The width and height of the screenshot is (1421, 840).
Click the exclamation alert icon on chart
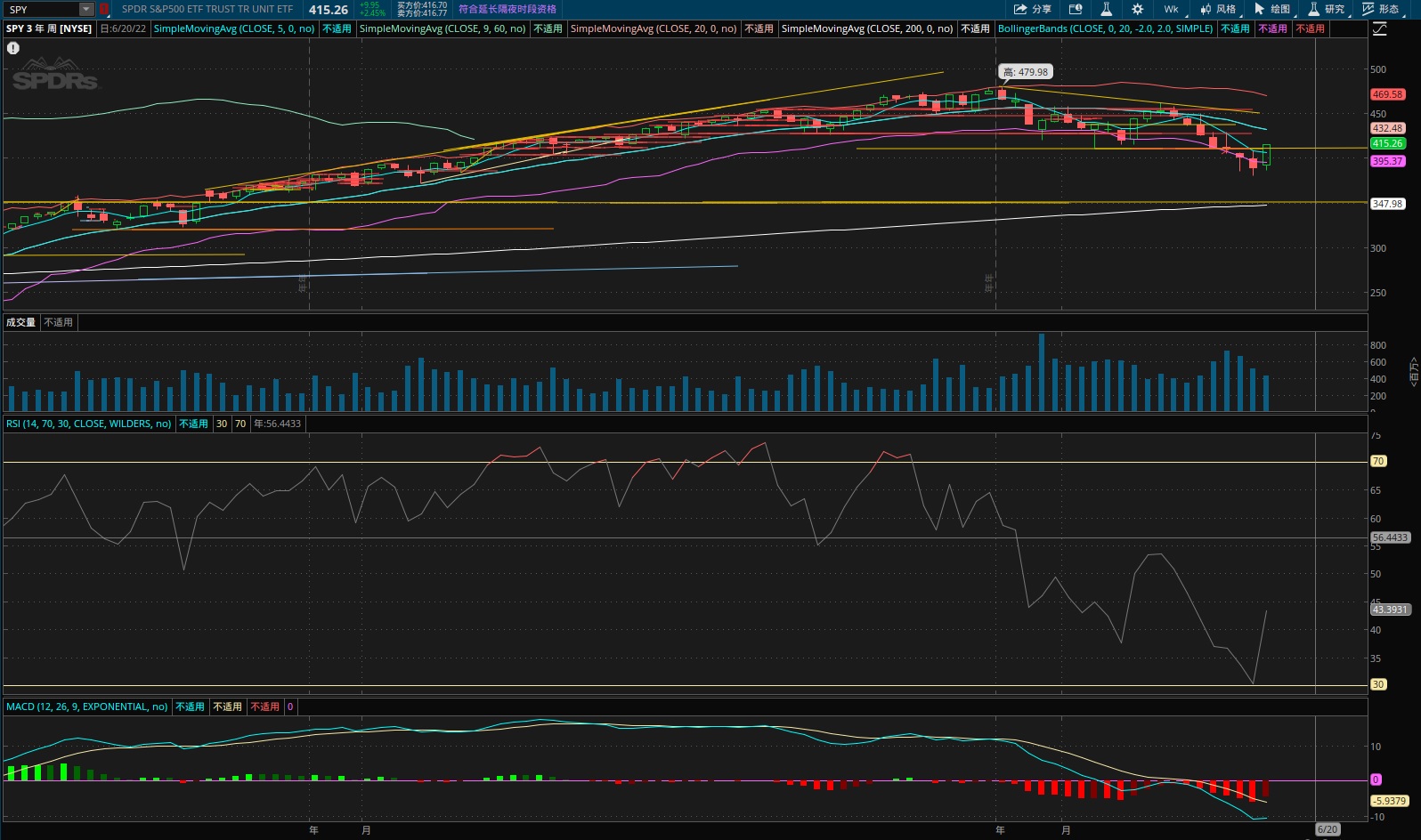(13, 48)
